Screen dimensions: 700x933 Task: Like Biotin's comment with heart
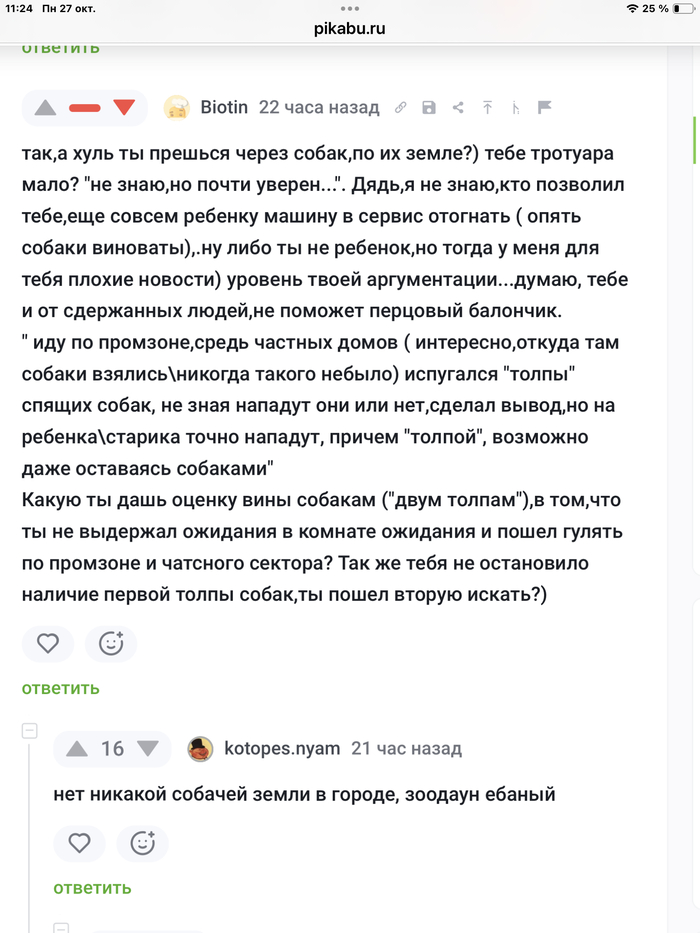coord(47,644)
